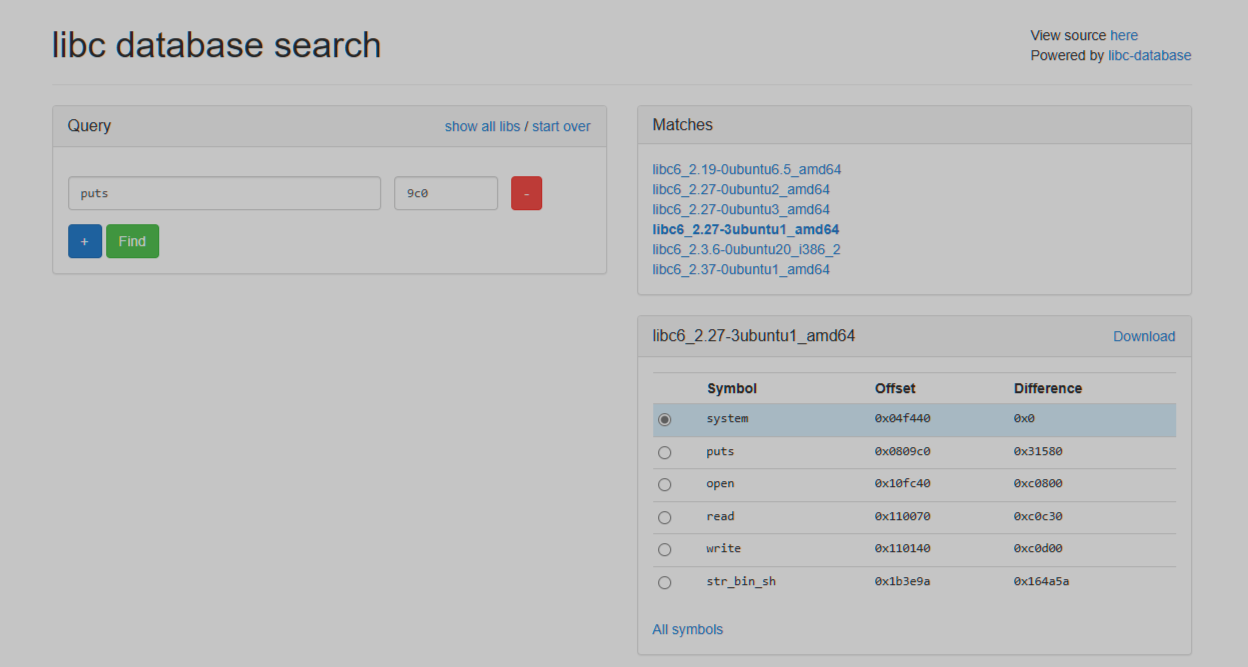Click the system offset 0x04f440
The image size is (1248, 667).
pyautogui.click(x=903, y=419)
